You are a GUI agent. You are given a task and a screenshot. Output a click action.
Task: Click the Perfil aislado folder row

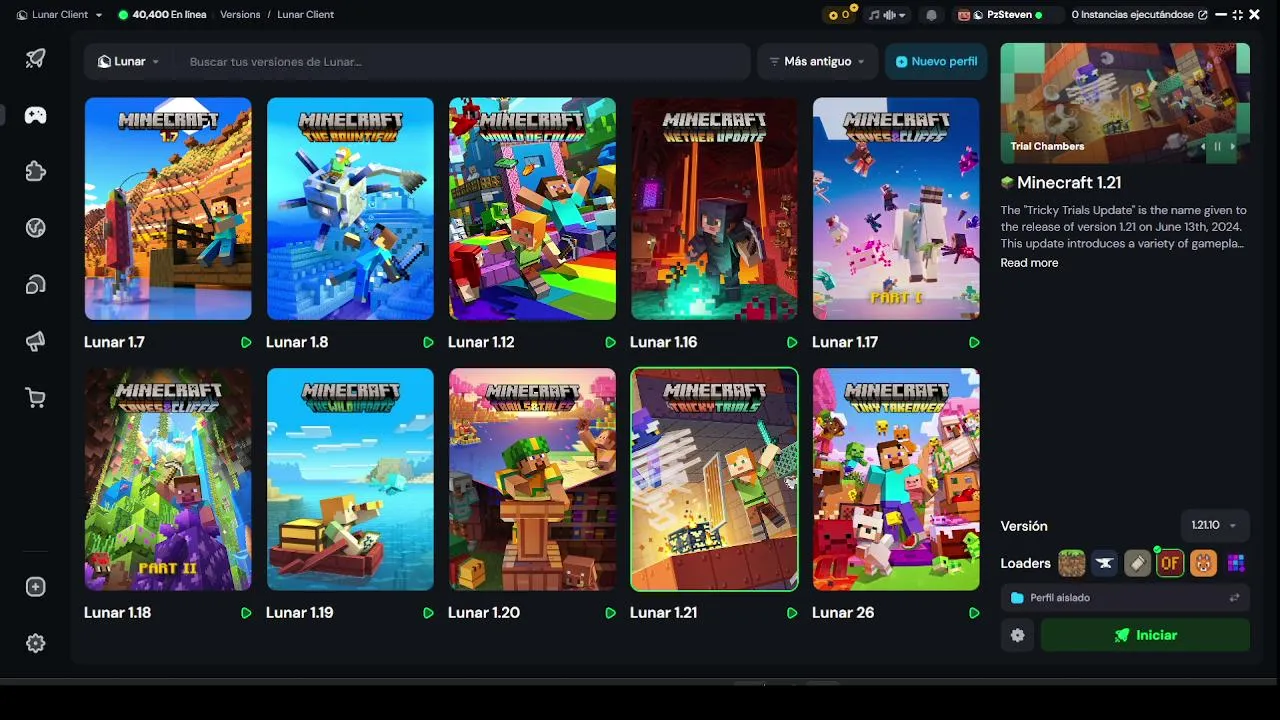tap(1125, 598)
